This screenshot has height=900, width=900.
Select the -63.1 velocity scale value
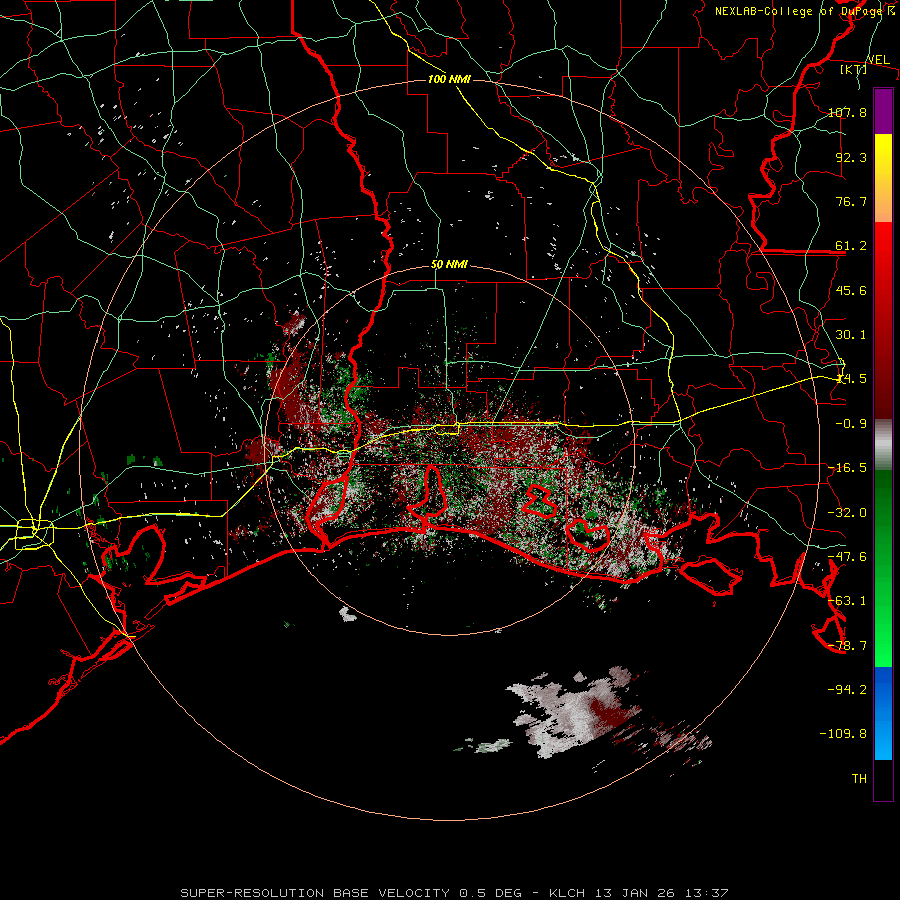coord(847,601)
